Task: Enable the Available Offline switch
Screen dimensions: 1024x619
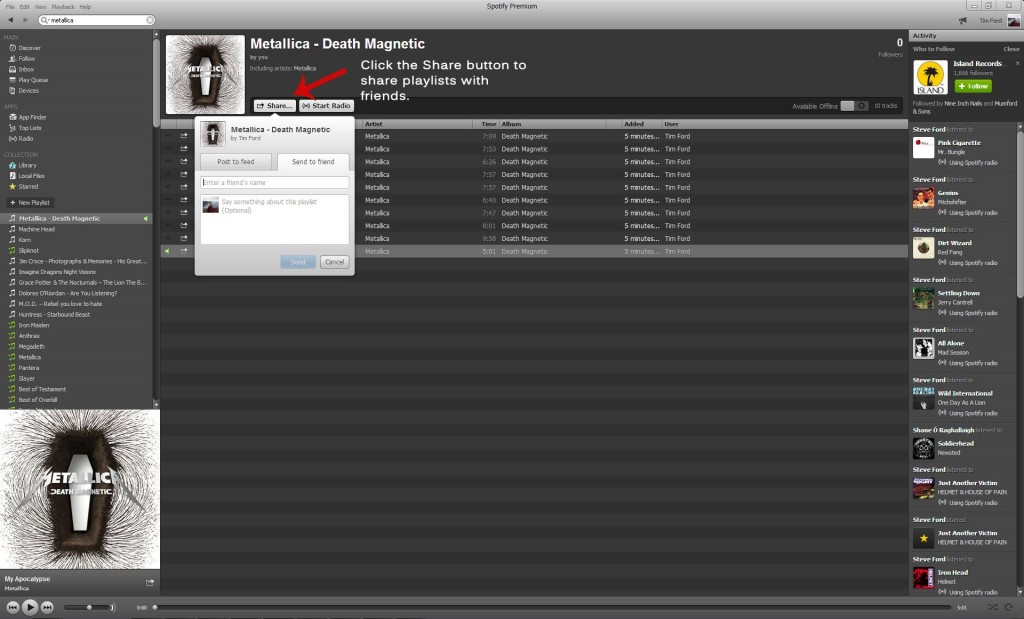Action: pos(853,106)
